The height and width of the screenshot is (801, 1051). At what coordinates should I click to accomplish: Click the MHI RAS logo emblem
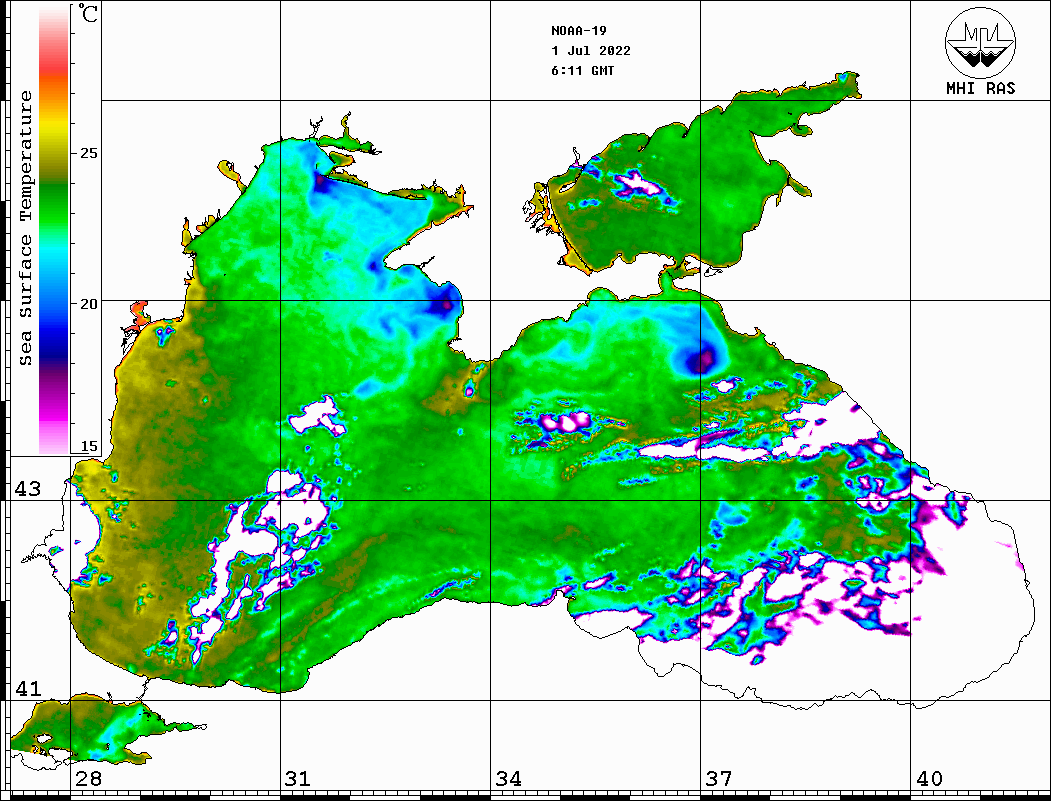[x=980, y=42]
